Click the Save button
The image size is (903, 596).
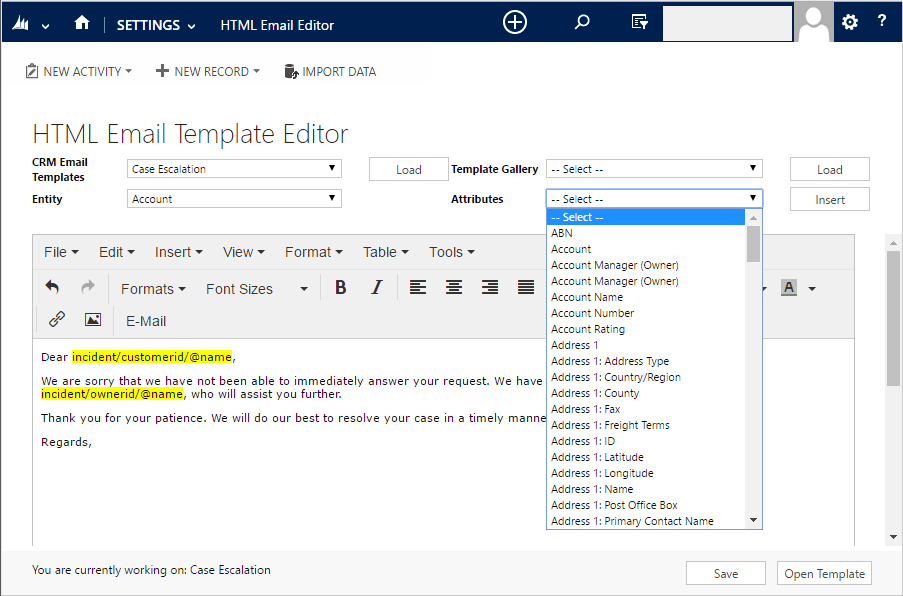click(725, 572)
